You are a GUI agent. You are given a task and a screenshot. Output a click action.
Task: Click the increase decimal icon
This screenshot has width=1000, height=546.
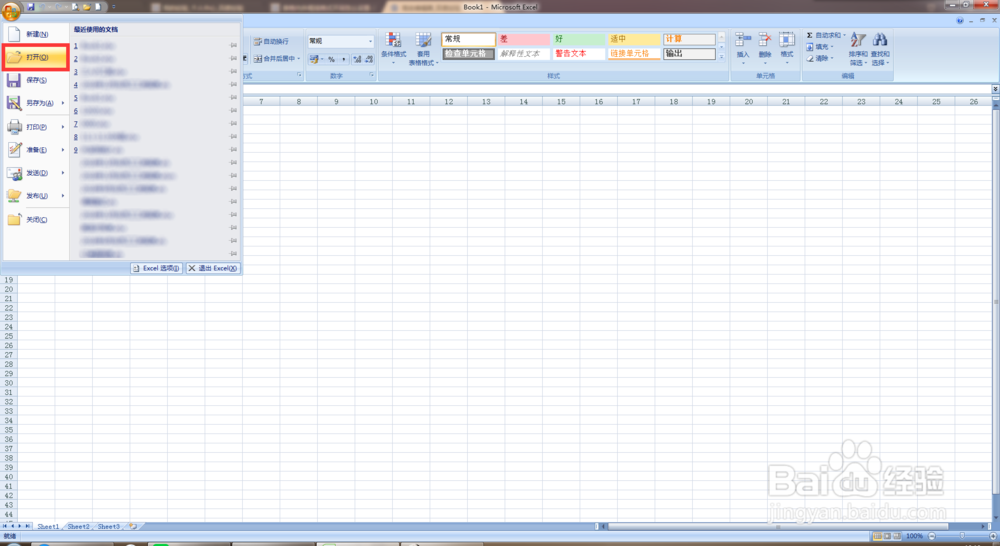[x=357, y=59]
